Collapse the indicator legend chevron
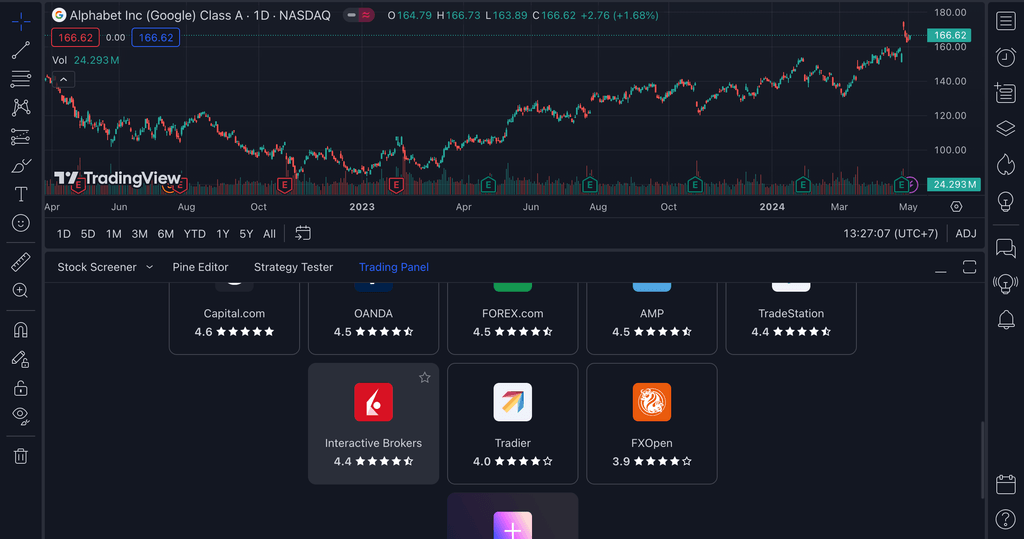This screenshot has width=1024, height=539. click(62, 79)
